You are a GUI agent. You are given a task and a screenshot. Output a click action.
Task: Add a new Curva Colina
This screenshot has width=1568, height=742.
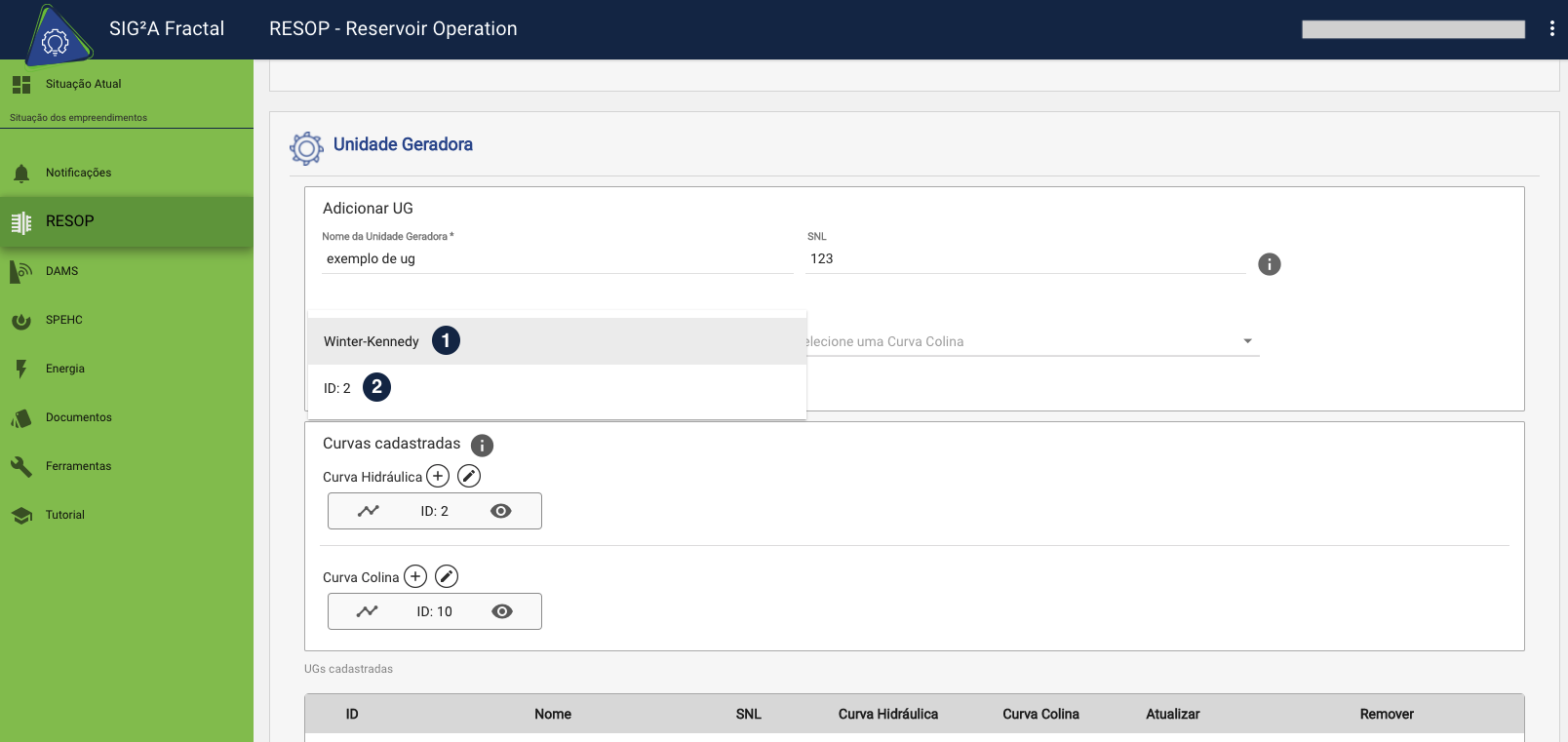click(415, 576)
